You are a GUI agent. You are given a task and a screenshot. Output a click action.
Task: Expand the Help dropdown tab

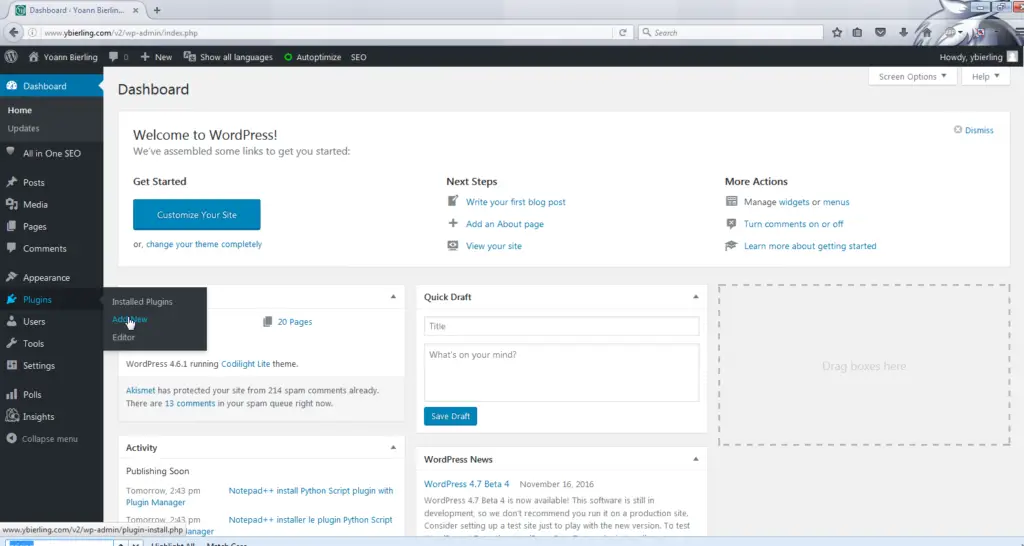(985, 76)
